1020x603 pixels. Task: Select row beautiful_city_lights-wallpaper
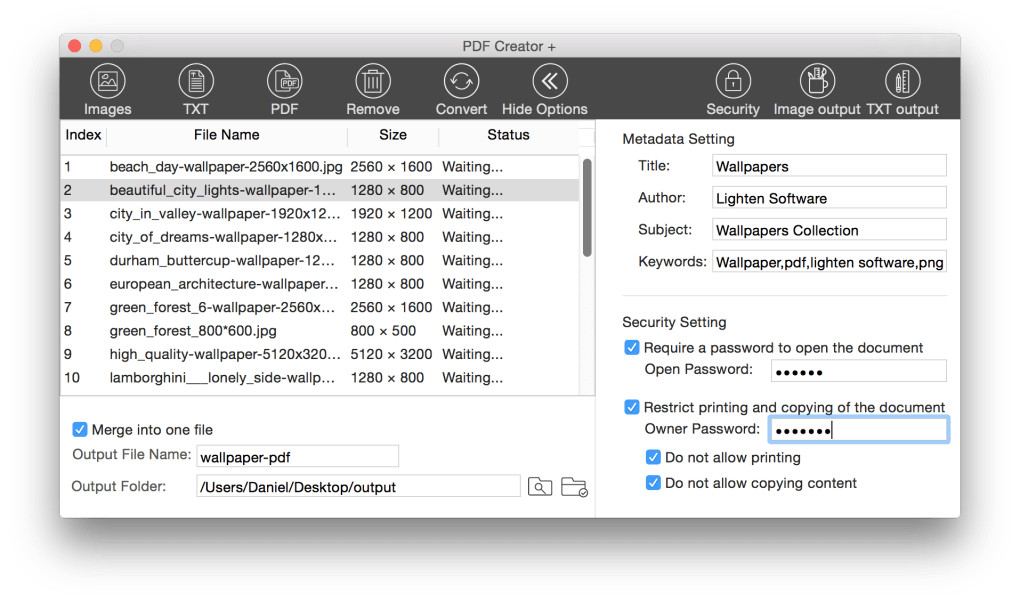319,190
